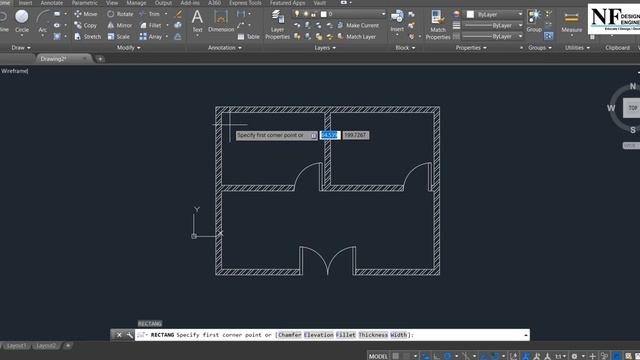Add a new drawing tab

click(100, 59)
